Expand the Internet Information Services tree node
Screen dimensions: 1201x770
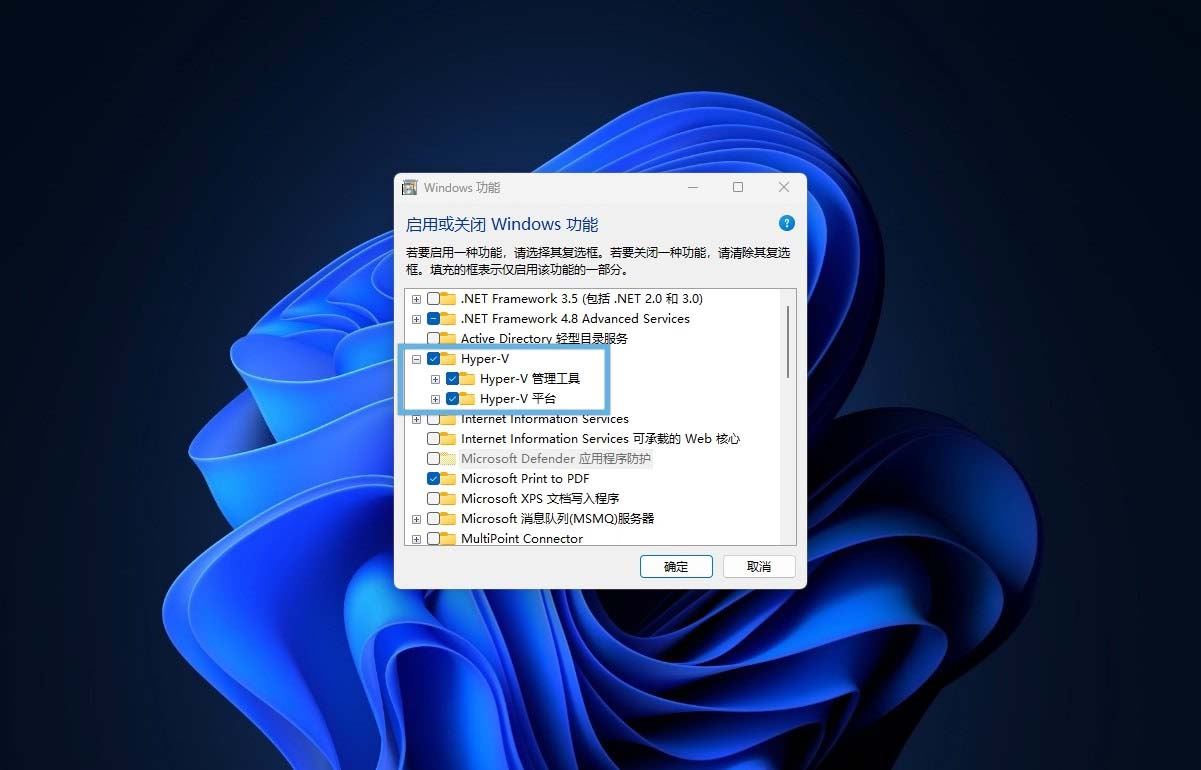(416, 418)
